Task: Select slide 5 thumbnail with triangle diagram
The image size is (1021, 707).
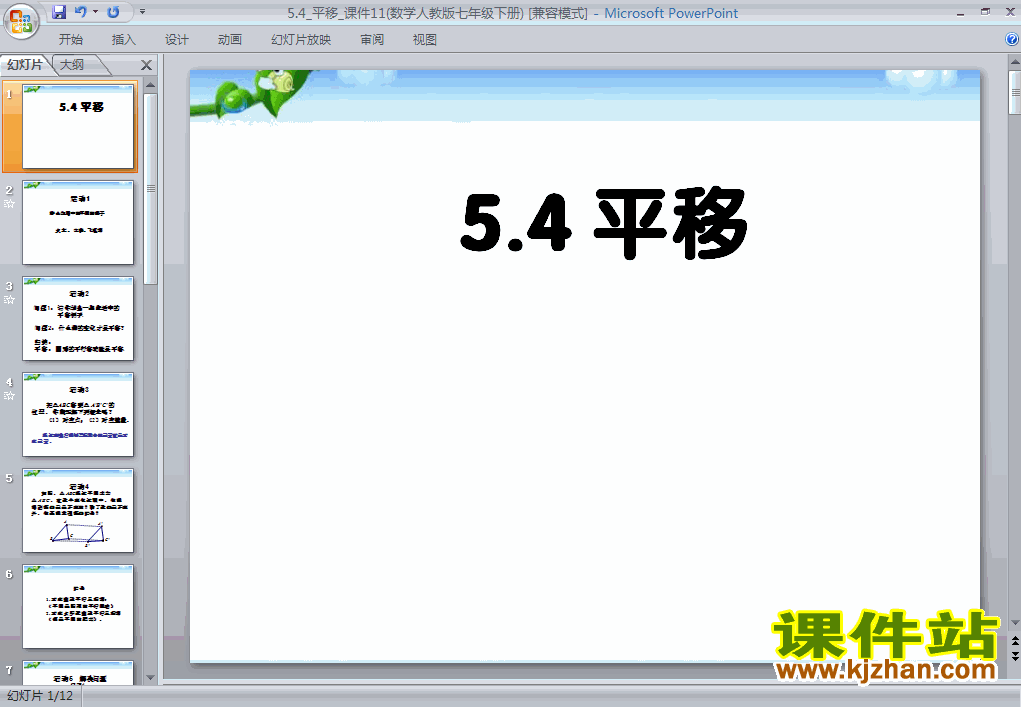Action: click(x=78, y=510)
